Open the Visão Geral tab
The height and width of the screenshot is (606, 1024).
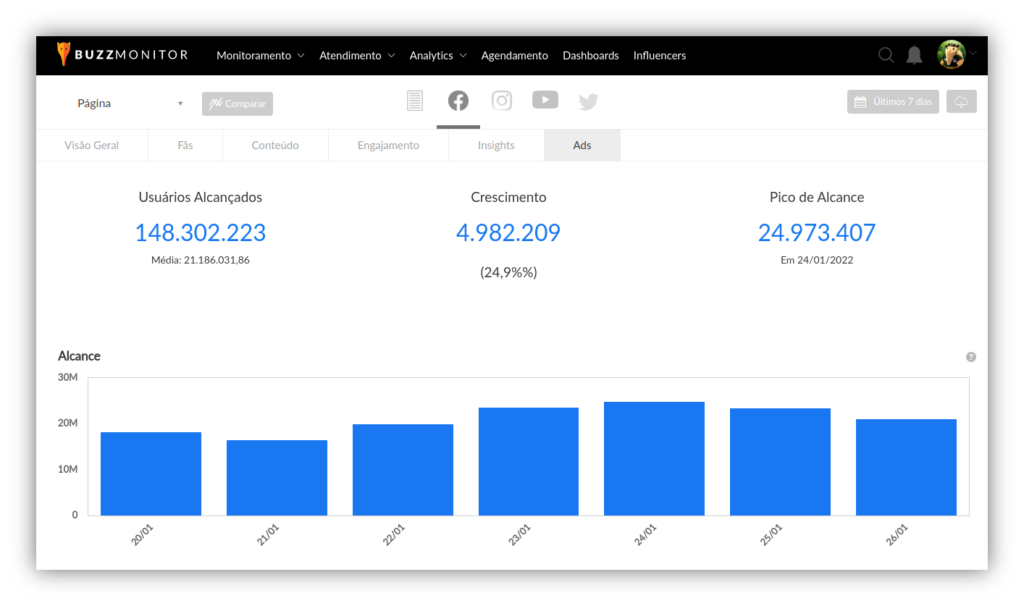[x=92, y=145]
